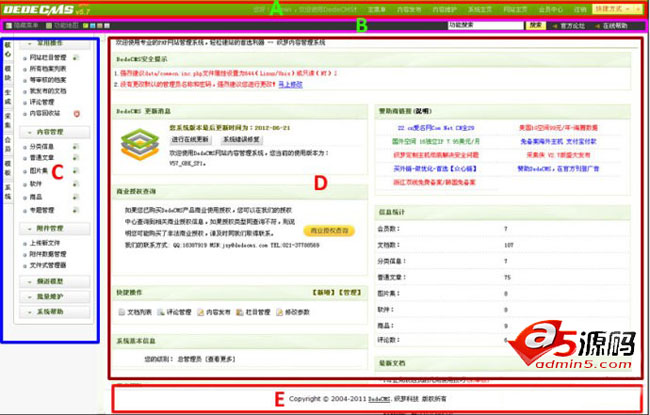The width and height of the screenshot is (650, 415).
Task: Open the 功能地图 icon in the dark toolbar
Action: point(49,26)
